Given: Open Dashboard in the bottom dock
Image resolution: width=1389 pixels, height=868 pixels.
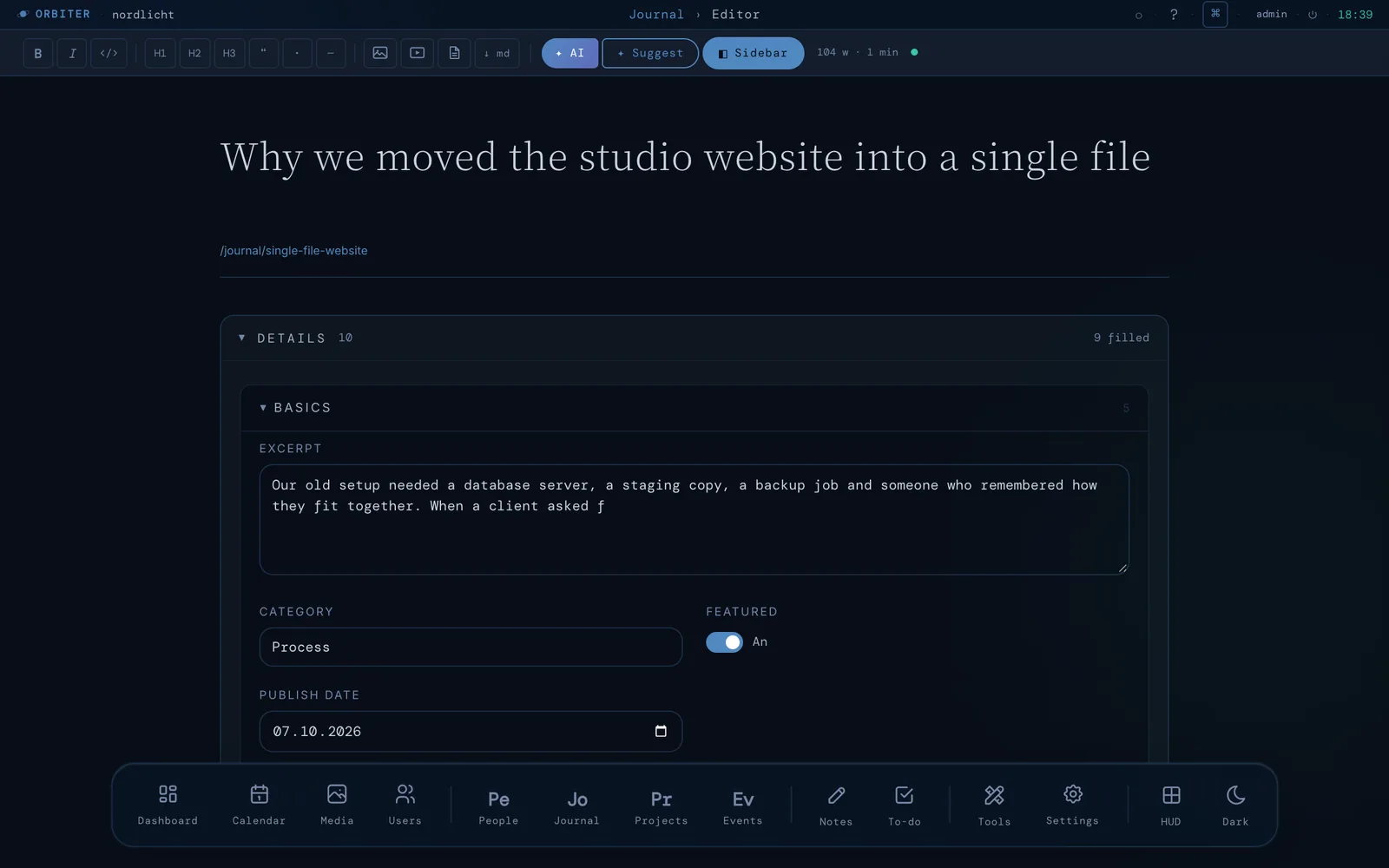Looking at the screenshot, I should pos(168,805).
